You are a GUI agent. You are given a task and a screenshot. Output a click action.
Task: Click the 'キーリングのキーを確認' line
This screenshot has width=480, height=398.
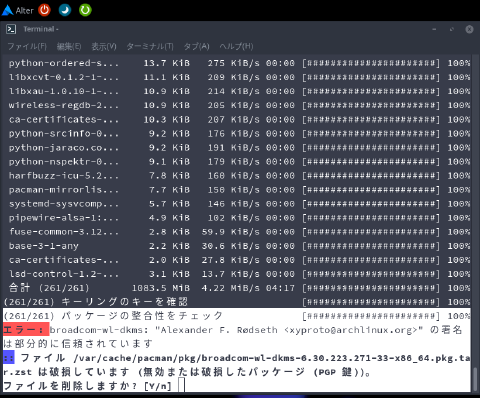click(x=237, y=302)
